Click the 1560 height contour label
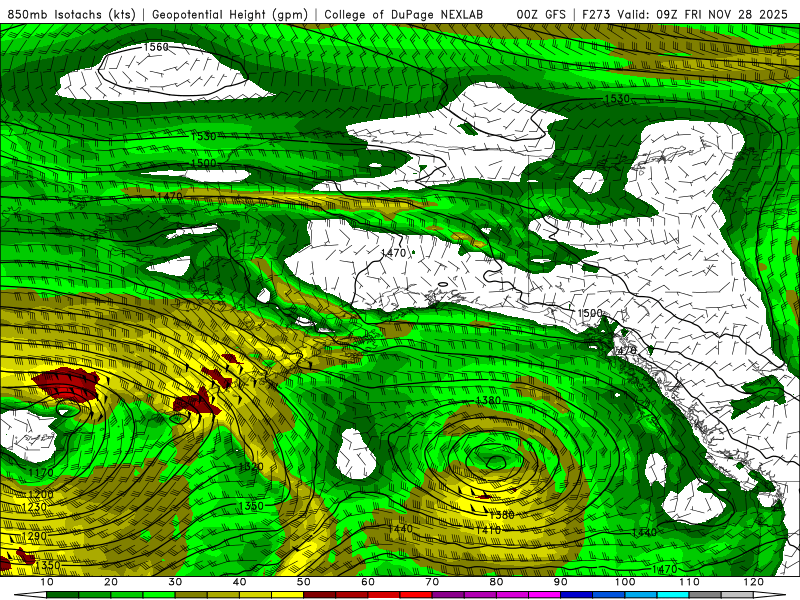 (156, 47)
